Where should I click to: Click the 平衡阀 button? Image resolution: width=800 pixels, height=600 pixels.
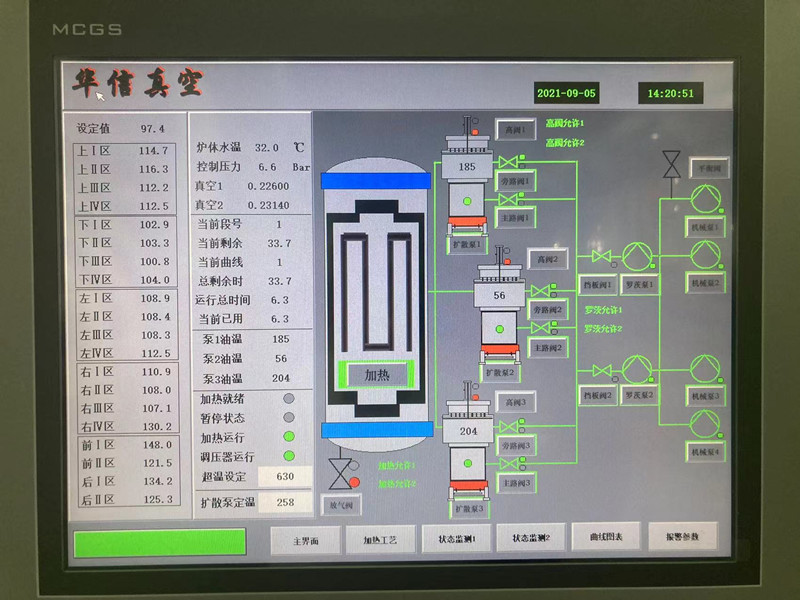coord(709,168)
